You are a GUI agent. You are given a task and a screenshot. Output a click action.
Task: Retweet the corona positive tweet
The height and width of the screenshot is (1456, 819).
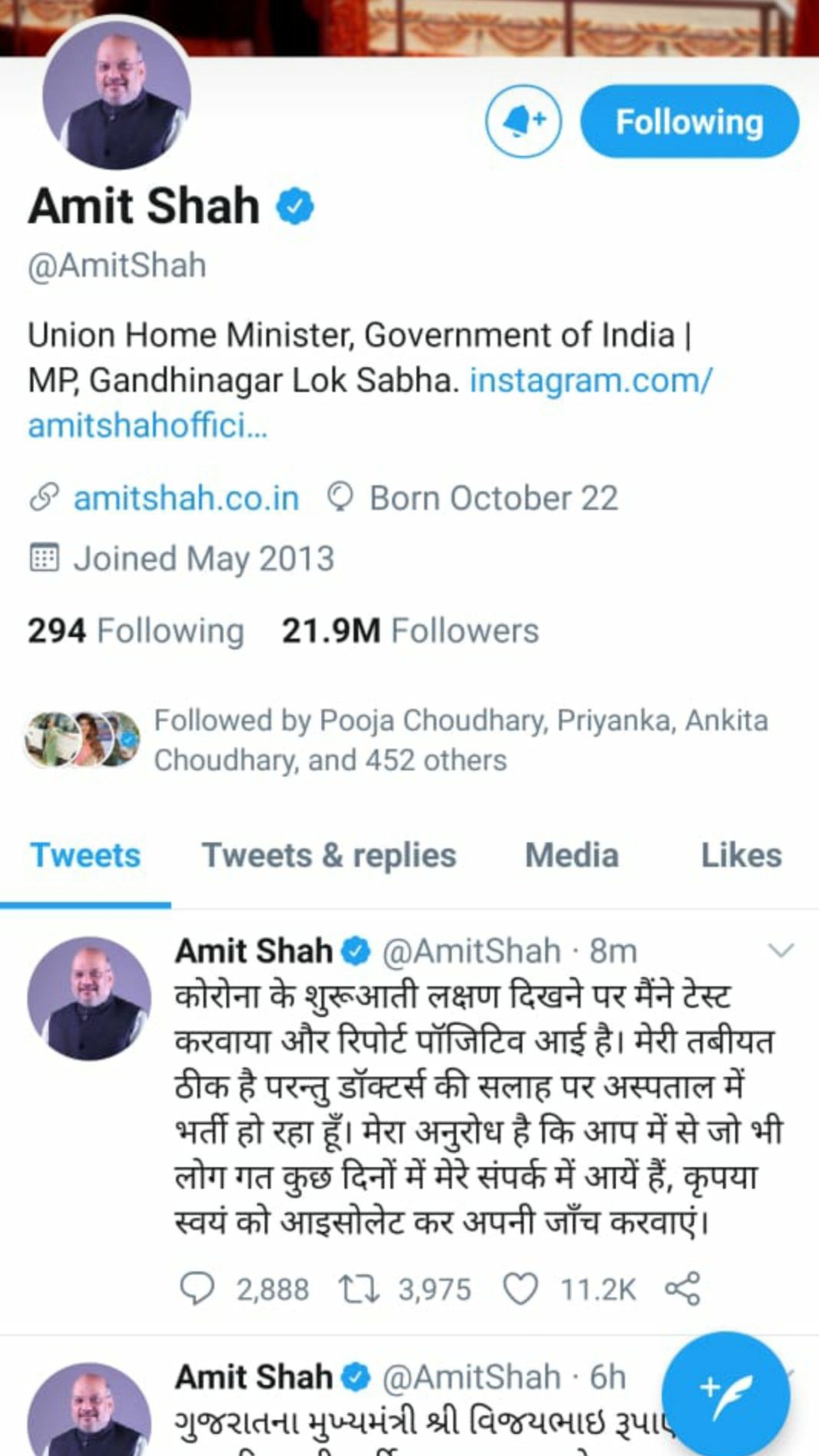tap(359, 1289)
